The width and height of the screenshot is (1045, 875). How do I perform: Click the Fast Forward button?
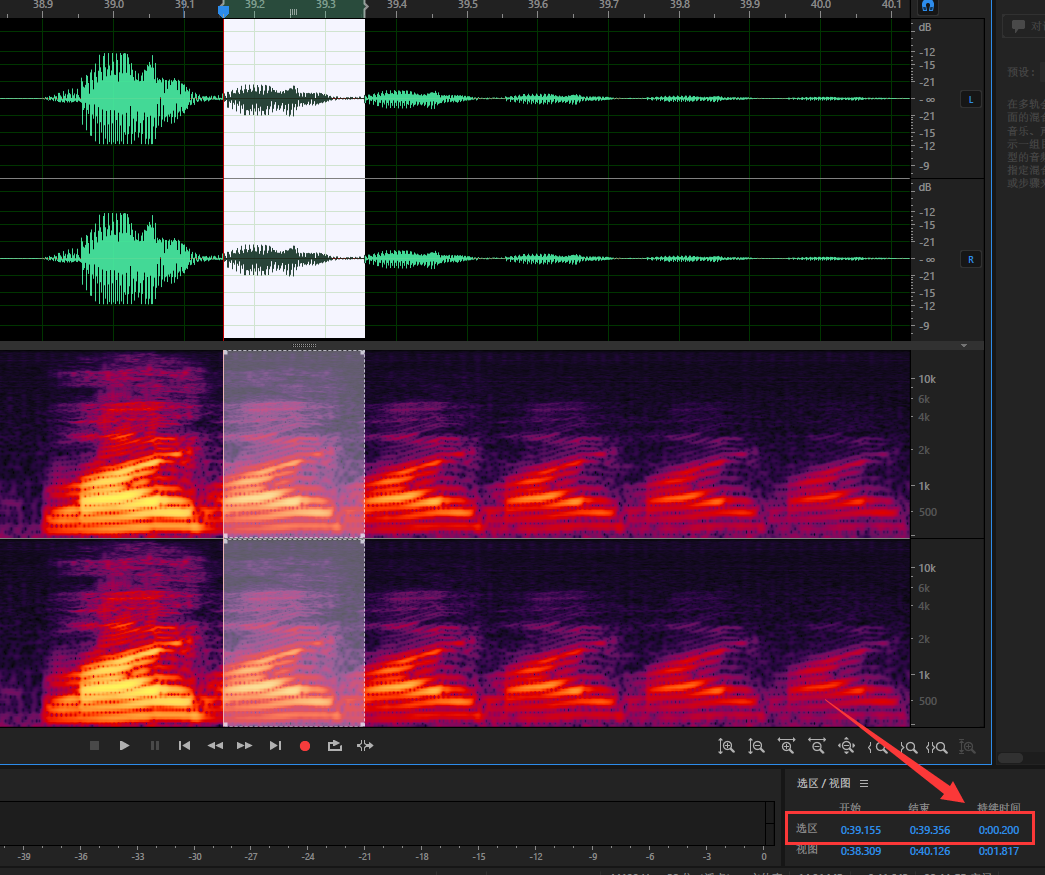pyautogui.click(x=245, y=746)
